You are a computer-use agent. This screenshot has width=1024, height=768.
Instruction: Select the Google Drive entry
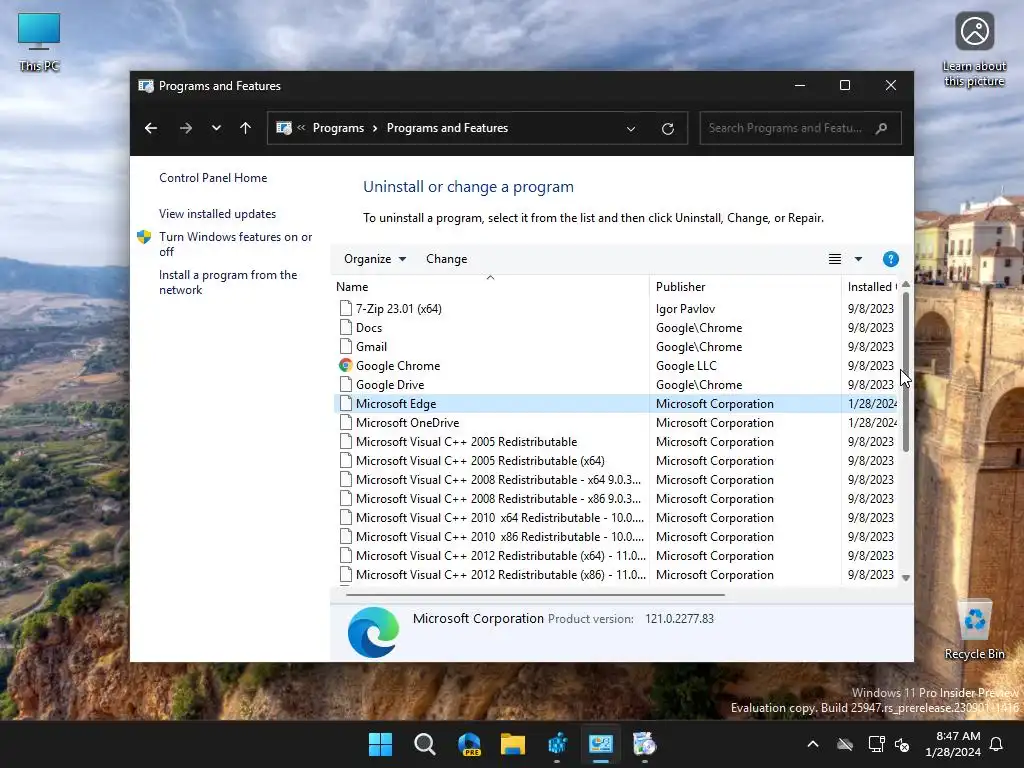coord(390,385)
